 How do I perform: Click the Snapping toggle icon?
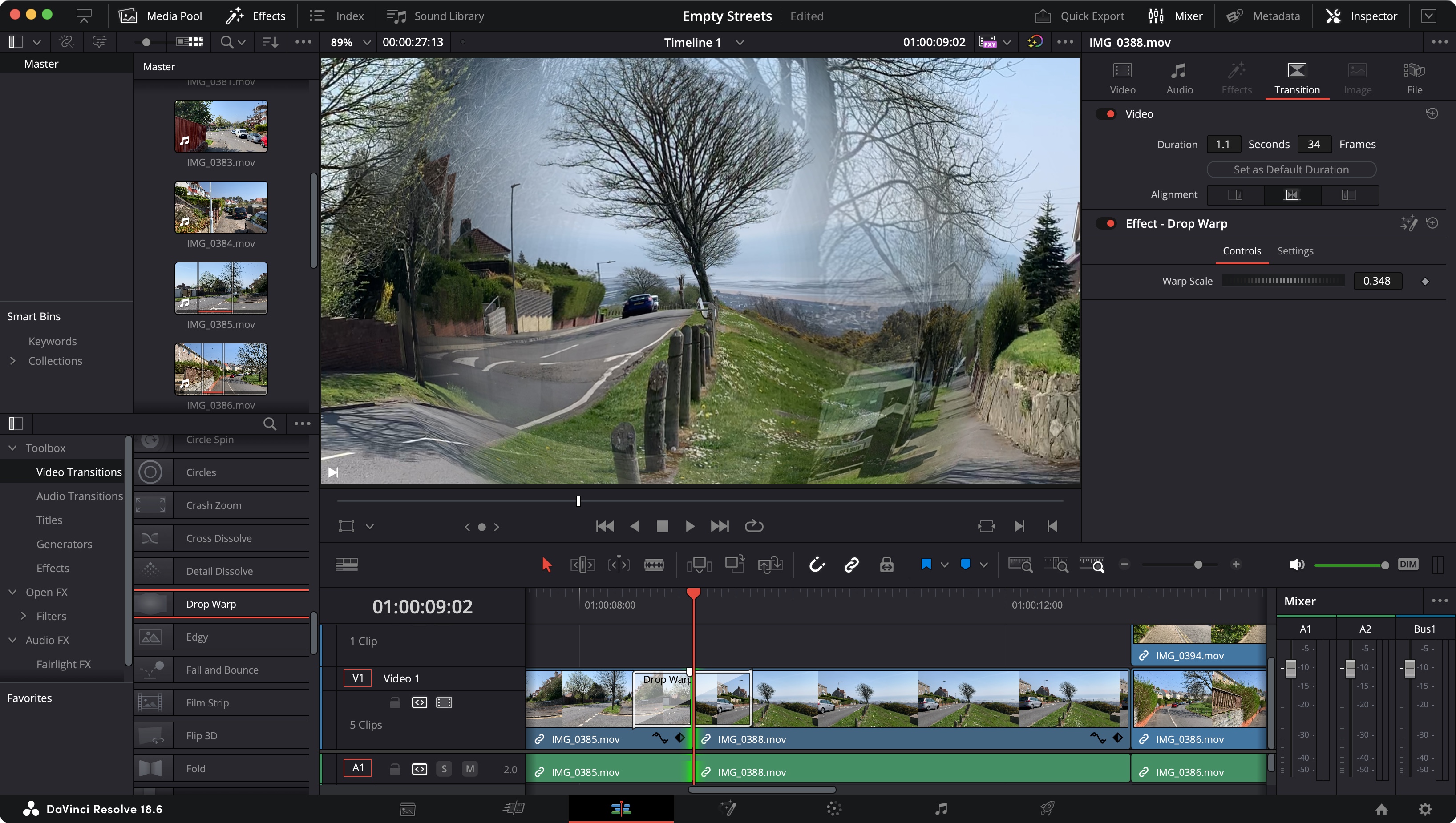816,564
